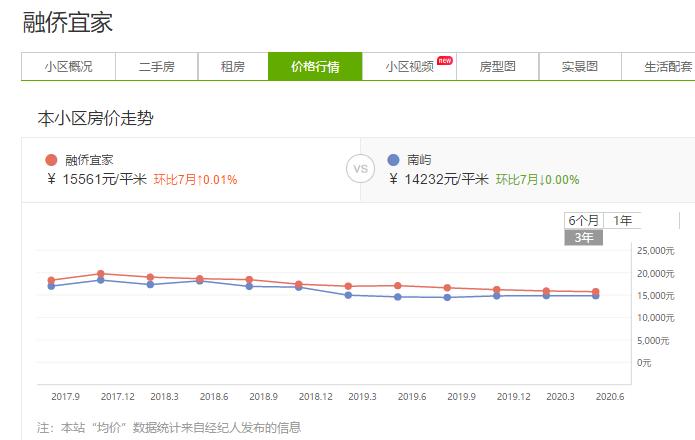Switch to the 二手房 tab
This screenshot has height=440, width=695.
(156, 66)
